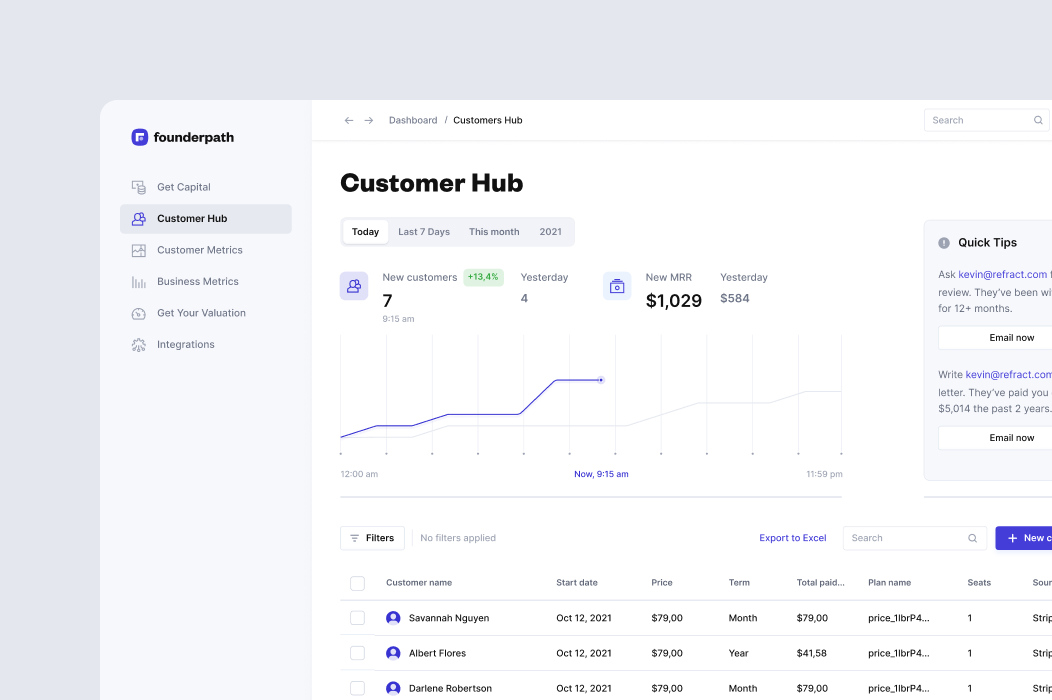This screenshot has width=1052, height=700.
Task: Click the Seats column header
Action: click(x=979, y=583)
